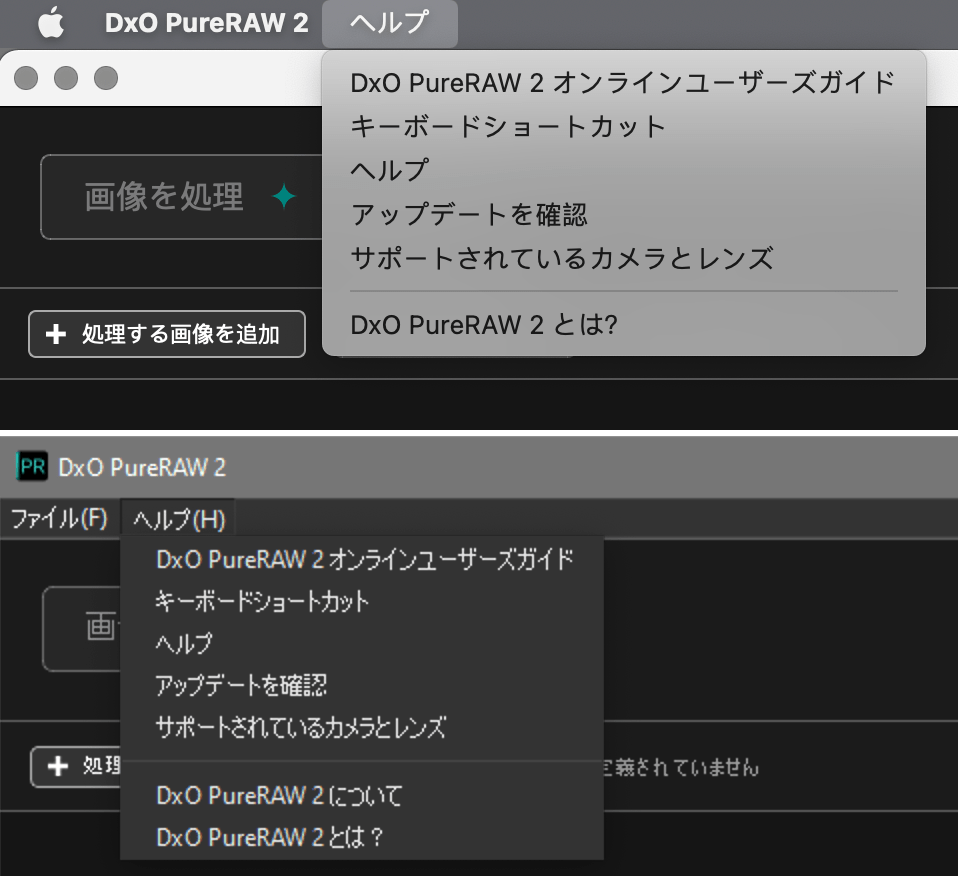Image resolution: width=958 pixels, height=876 pixels.
Task: Click 処理する画像を追加 button in macOS window
Action: (x=167, y=334)
